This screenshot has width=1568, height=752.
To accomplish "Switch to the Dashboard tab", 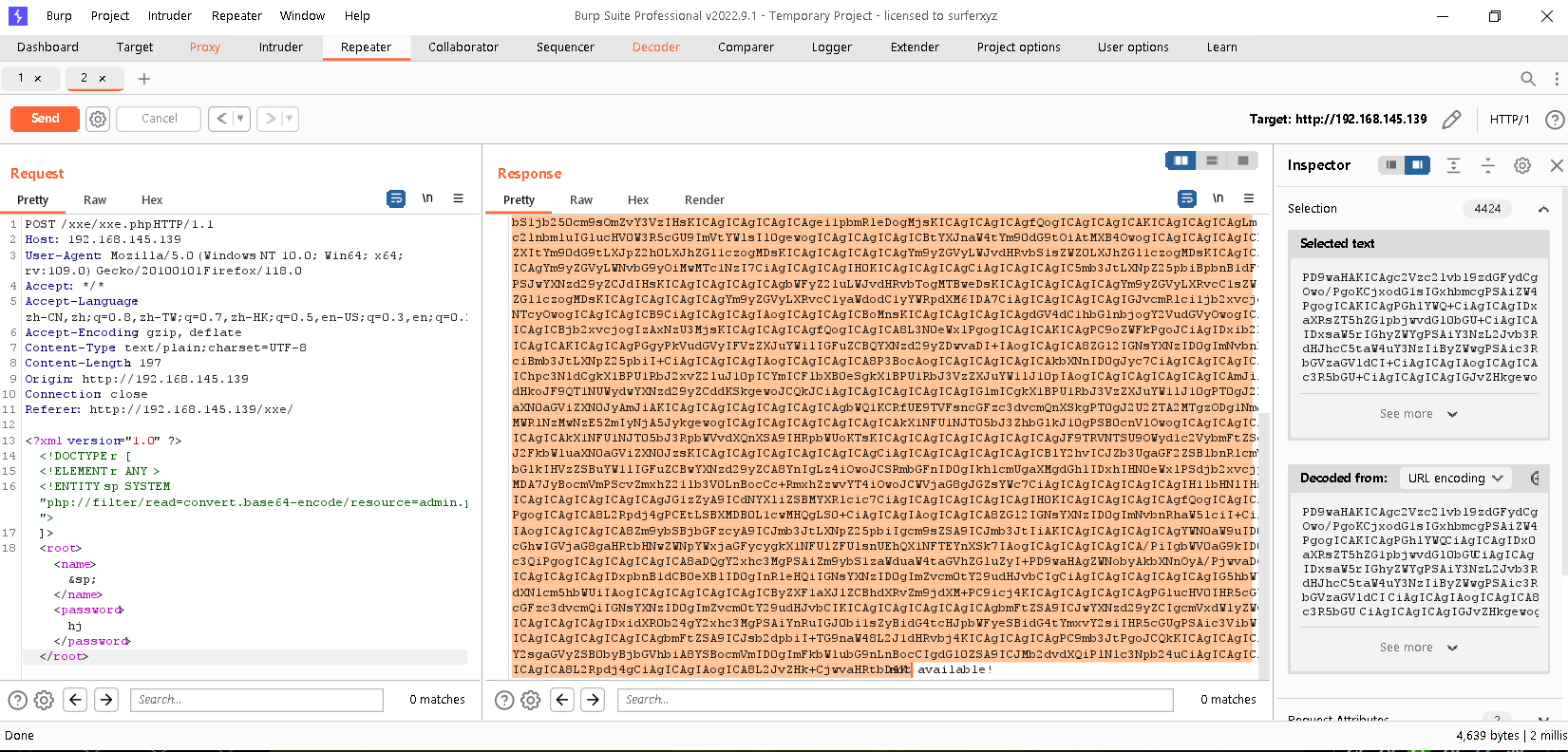I will (x=47, y=47).
